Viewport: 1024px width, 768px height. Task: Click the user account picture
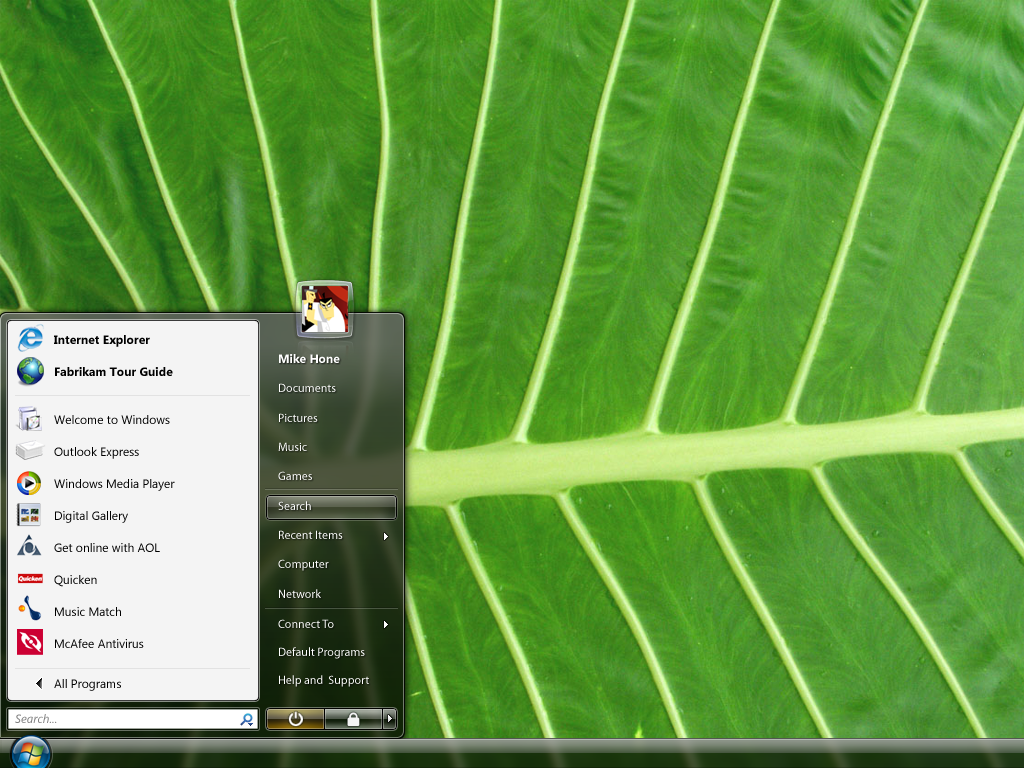coord(325,310)
